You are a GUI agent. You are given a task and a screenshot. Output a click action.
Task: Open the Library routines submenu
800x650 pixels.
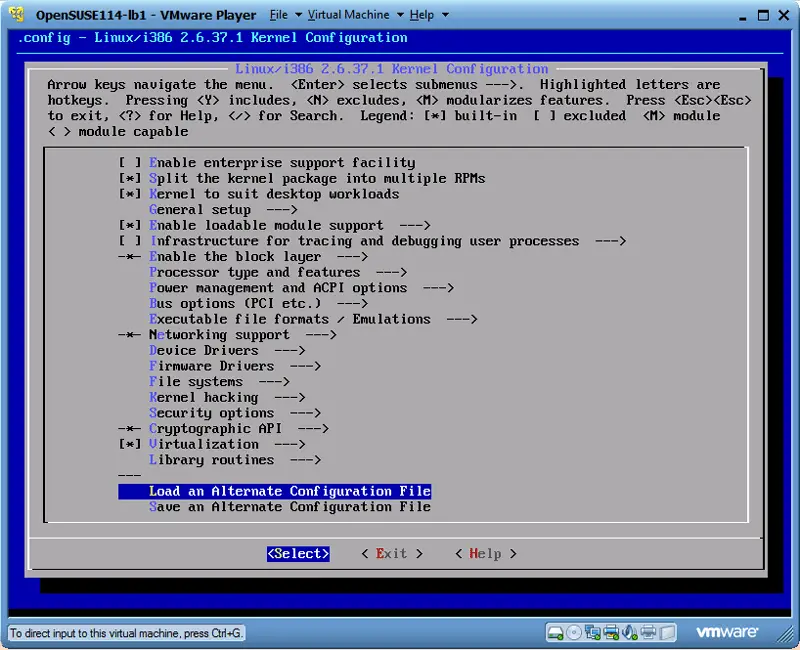[x=235, y=460]
